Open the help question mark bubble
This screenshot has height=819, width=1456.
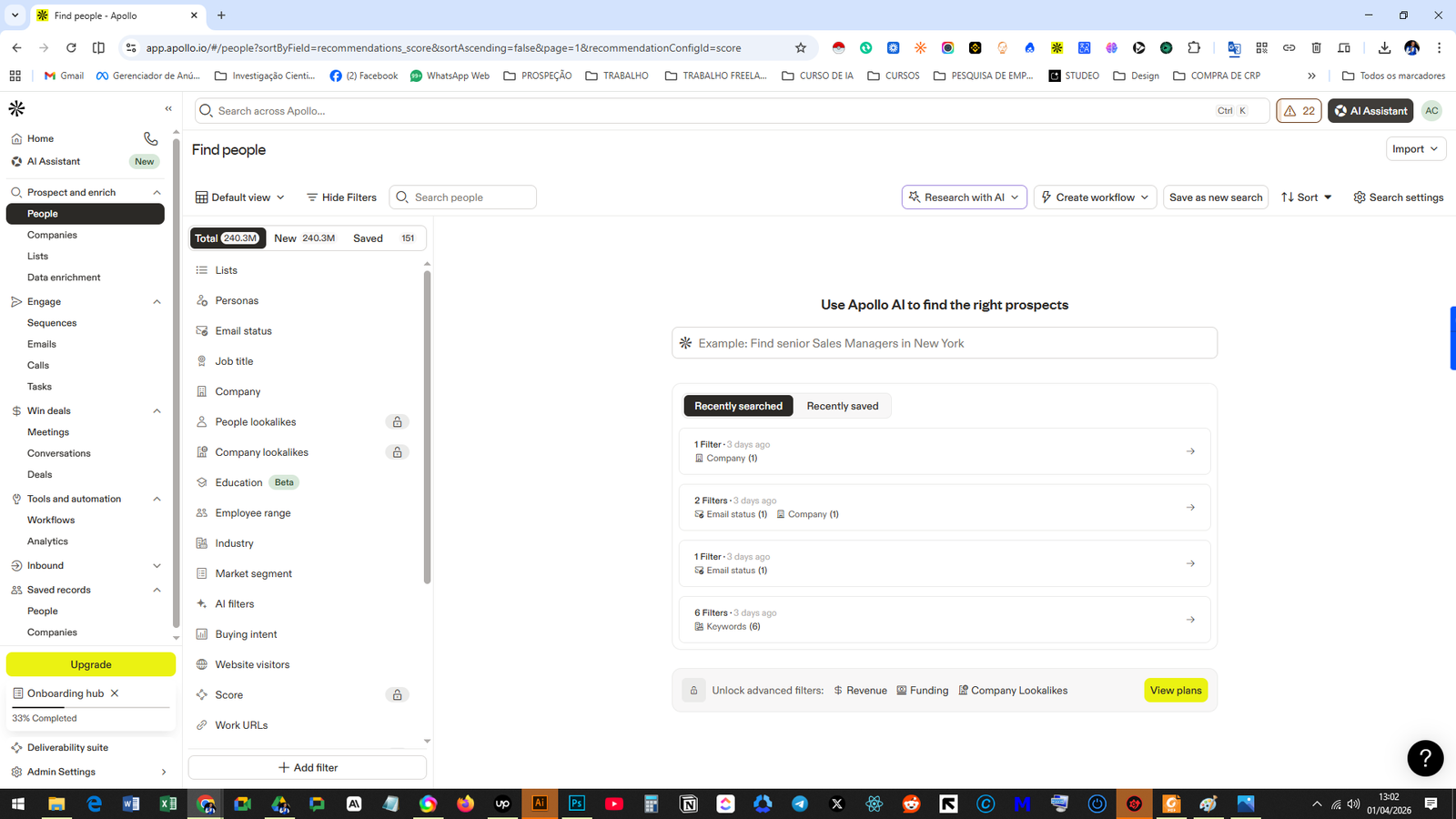point(1425,757)
